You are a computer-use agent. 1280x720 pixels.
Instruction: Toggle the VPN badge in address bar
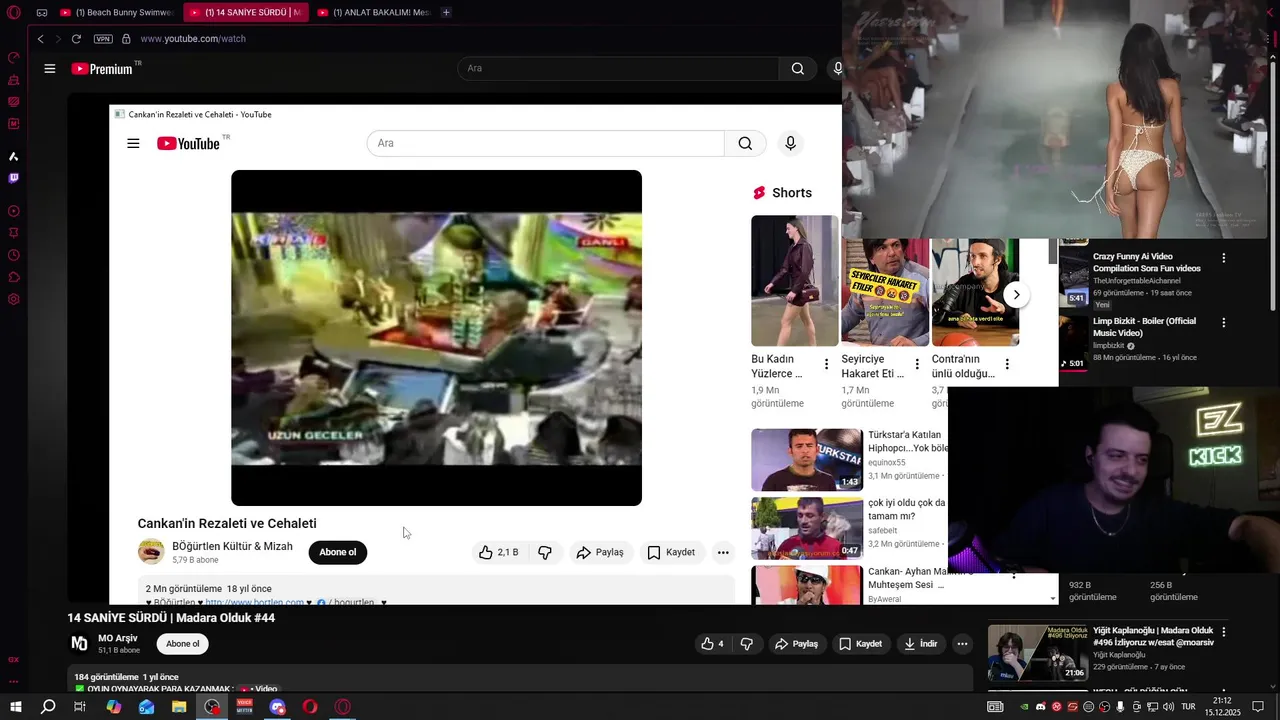tap(103, 39)
